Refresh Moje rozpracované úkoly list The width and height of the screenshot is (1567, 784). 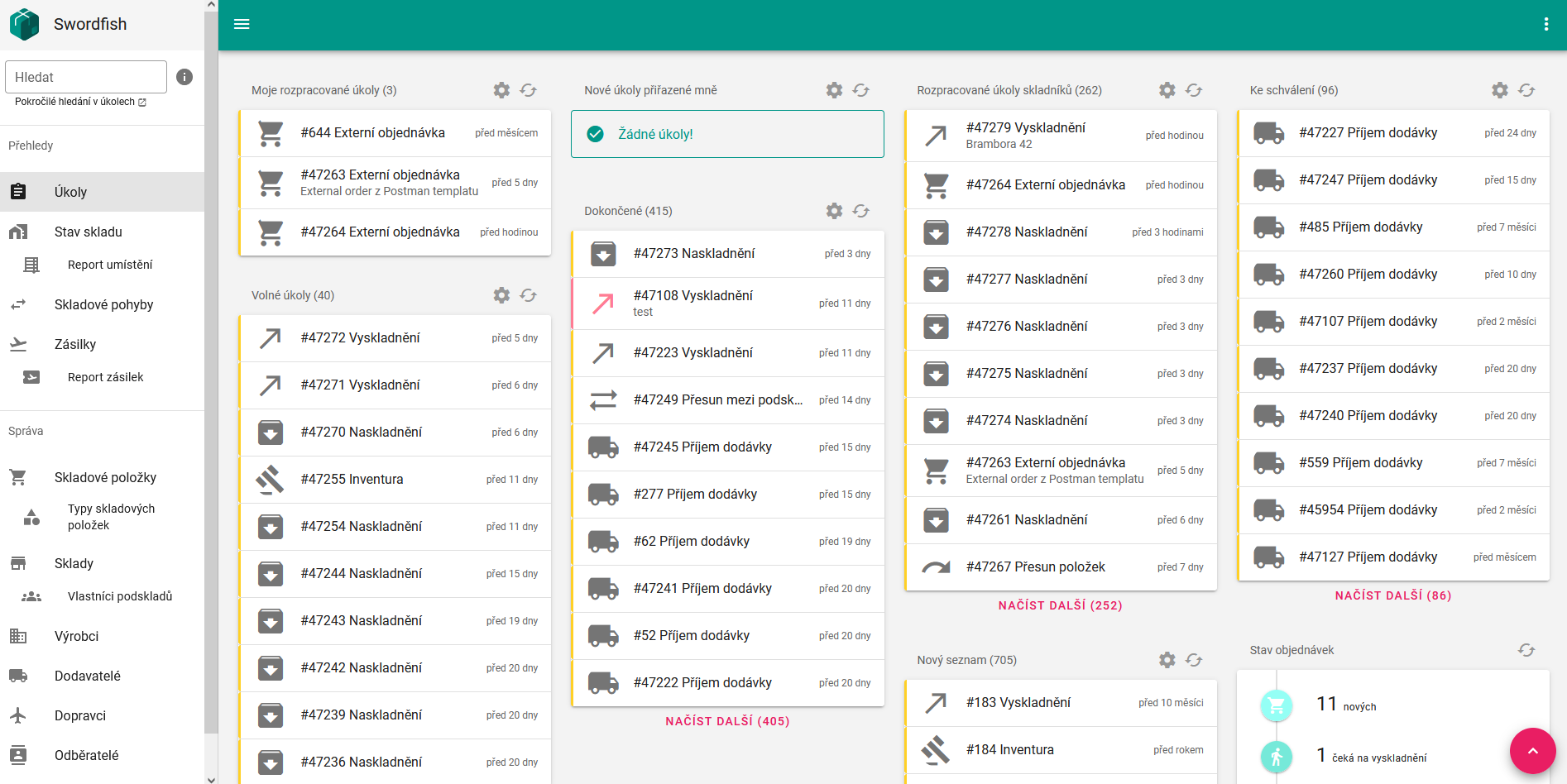click(528, 90)
